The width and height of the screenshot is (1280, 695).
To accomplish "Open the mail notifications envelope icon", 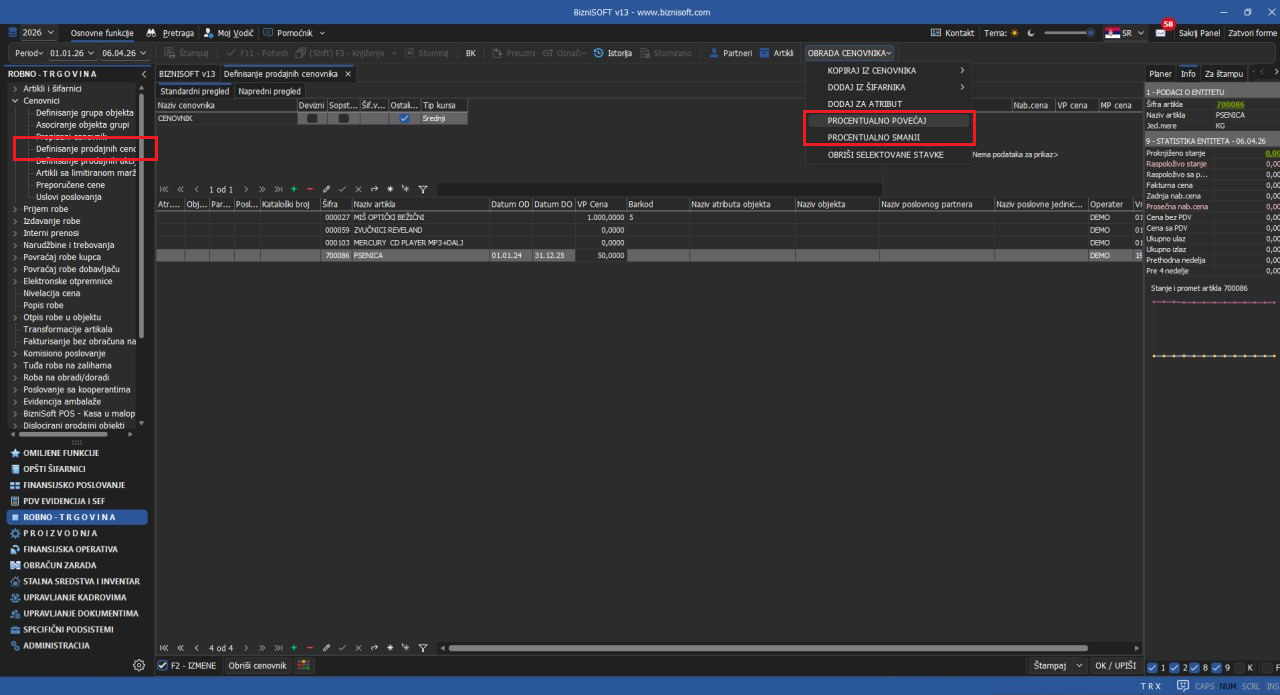I will coord(1161,33).
